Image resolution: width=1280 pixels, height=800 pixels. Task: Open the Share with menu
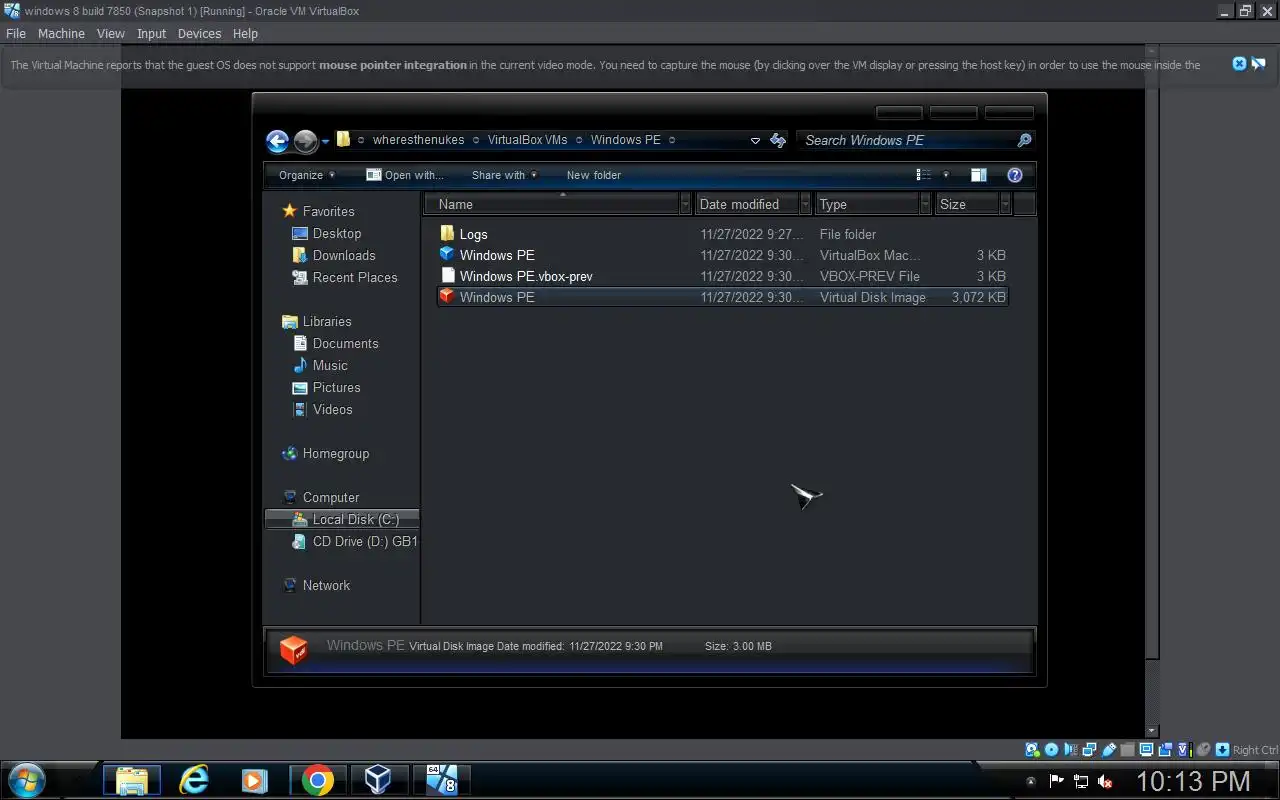point(504,175)
